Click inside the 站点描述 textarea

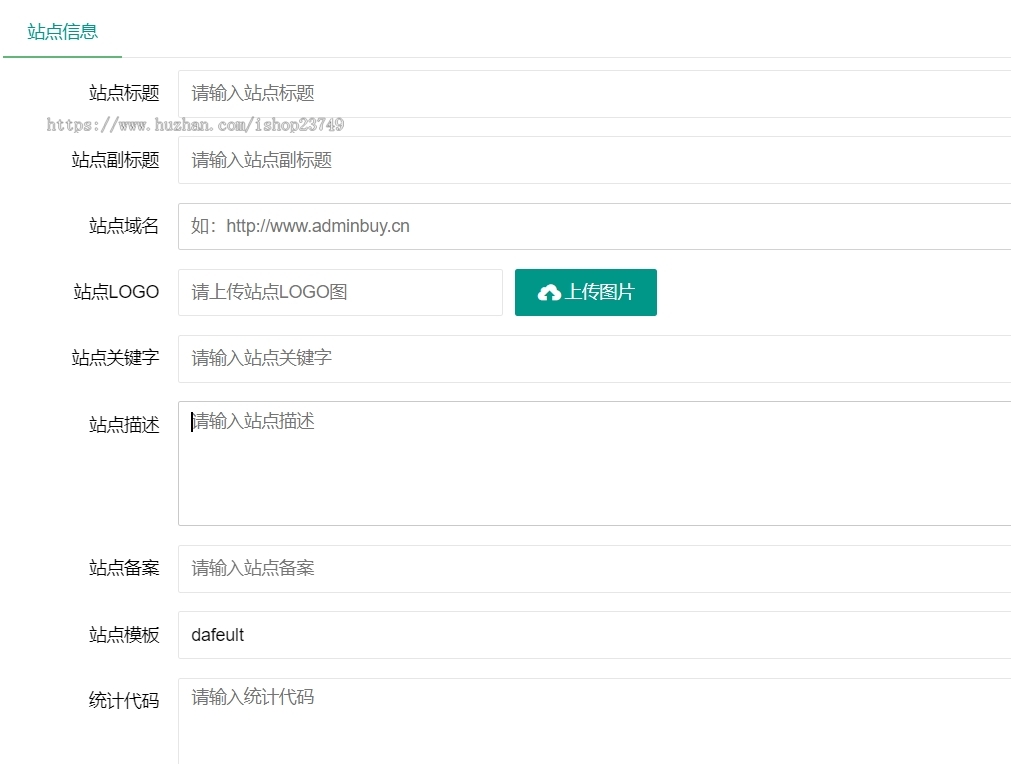point(594,464)
